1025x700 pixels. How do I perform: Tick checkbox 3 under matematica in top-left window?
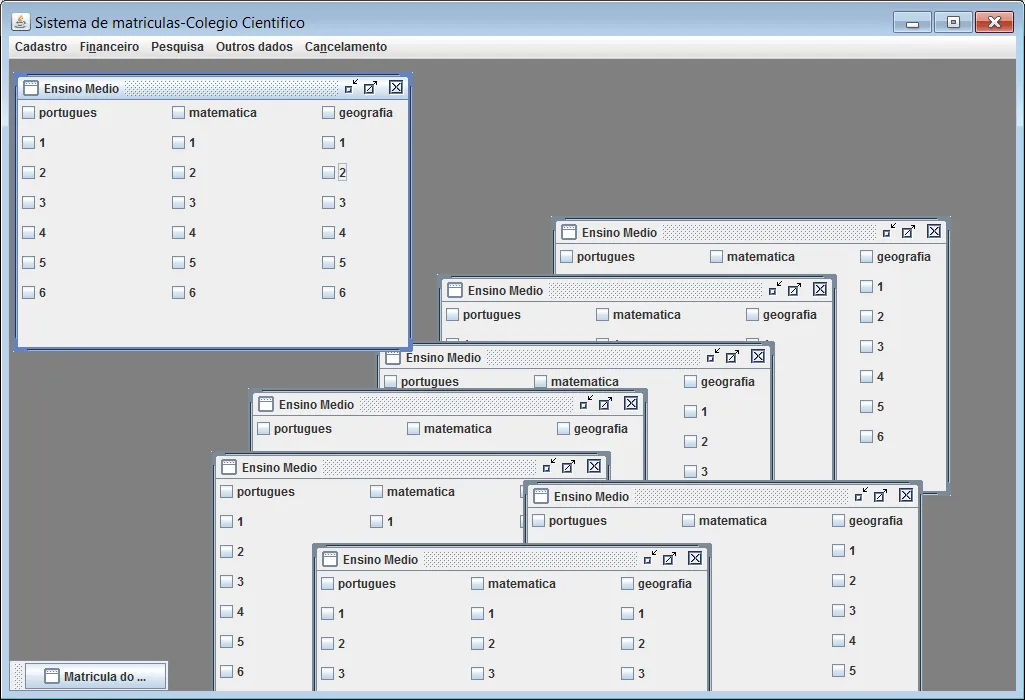[x=184, y=203]
